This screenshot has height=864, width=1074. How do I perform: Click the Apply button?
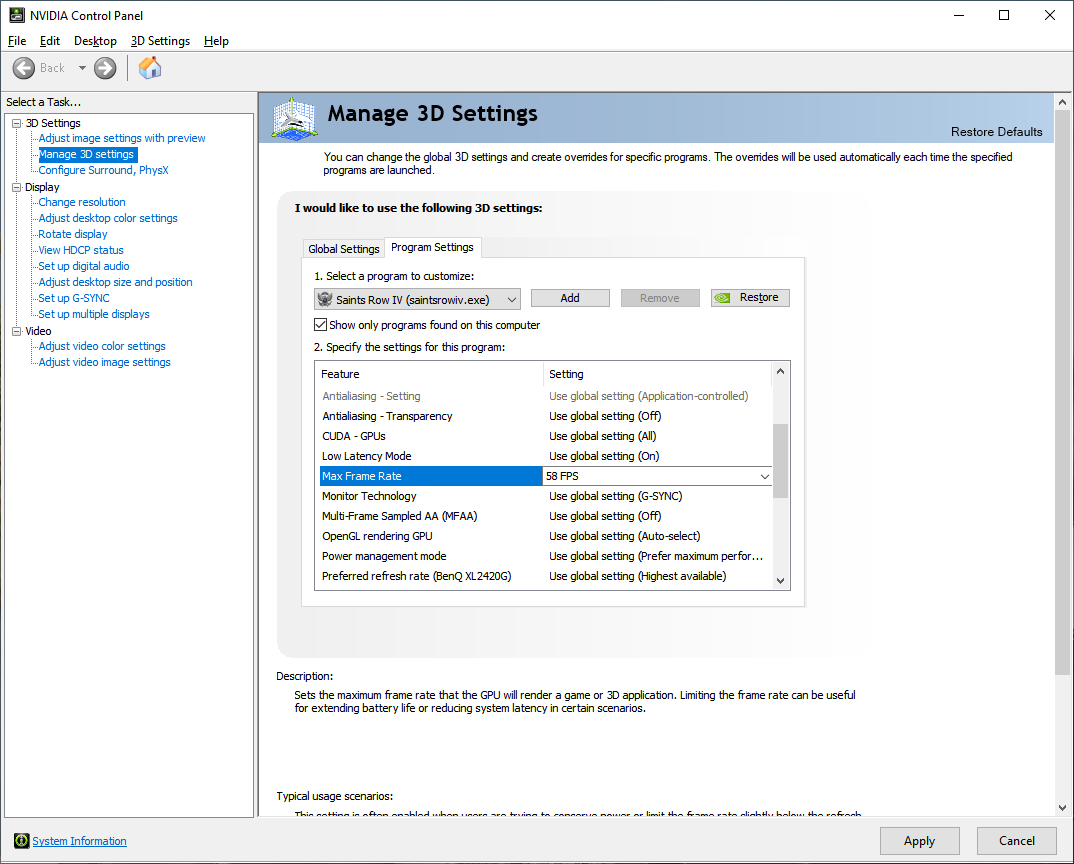tap(919, 841)
